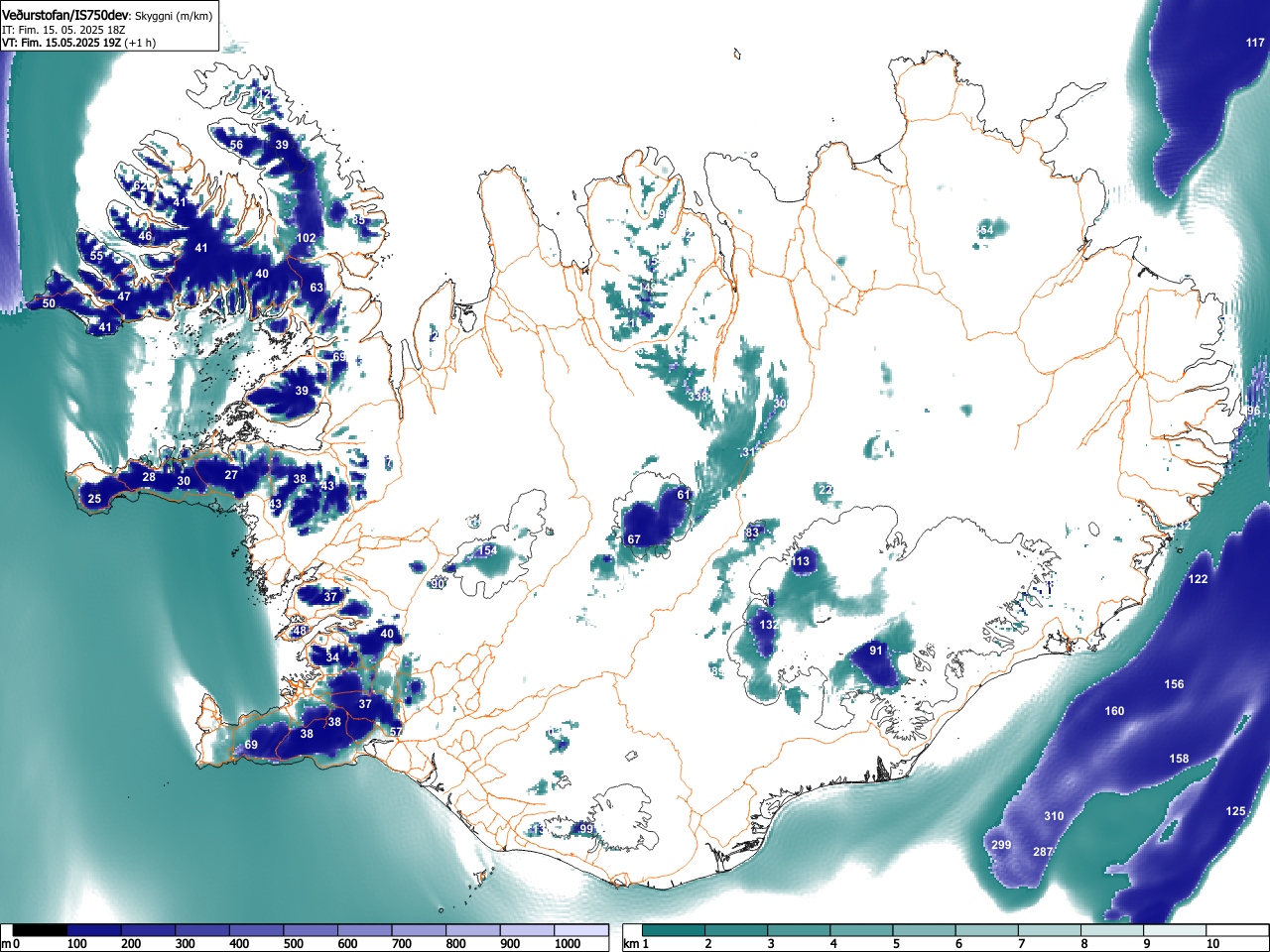Select the VT: Fim. 15.05.2025 19Z line
Image resolution: width=1270 pixels, height=952 pixels.
pos(78,43)
